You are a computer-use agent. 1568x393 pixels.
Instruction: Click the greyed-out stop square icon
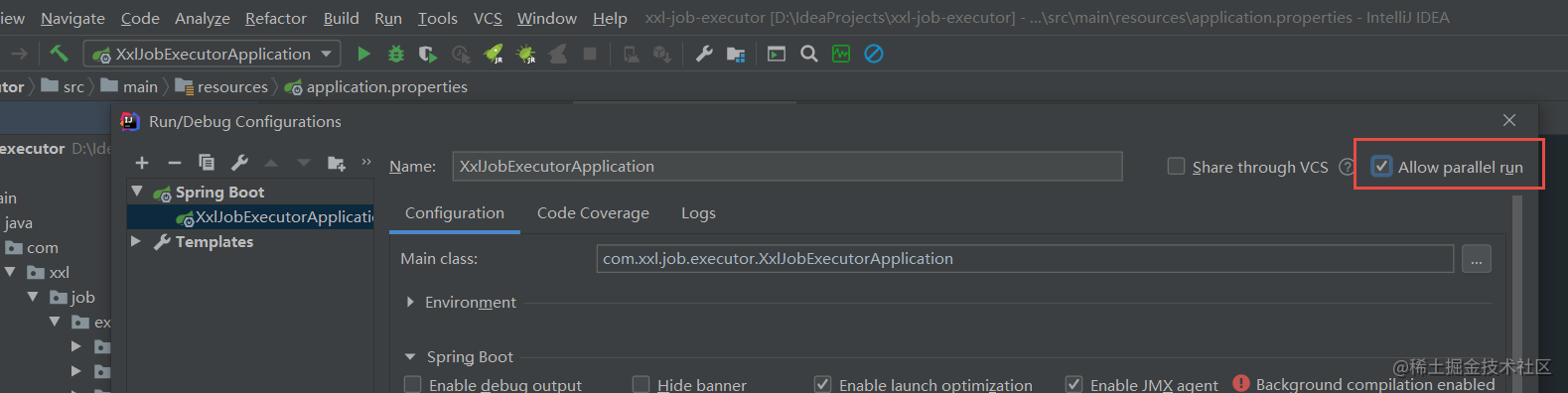(590, 54)
